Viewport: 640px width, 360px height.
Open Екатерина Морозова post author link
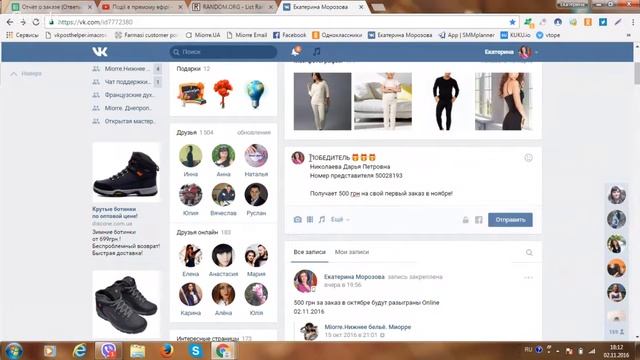point(354,277)
